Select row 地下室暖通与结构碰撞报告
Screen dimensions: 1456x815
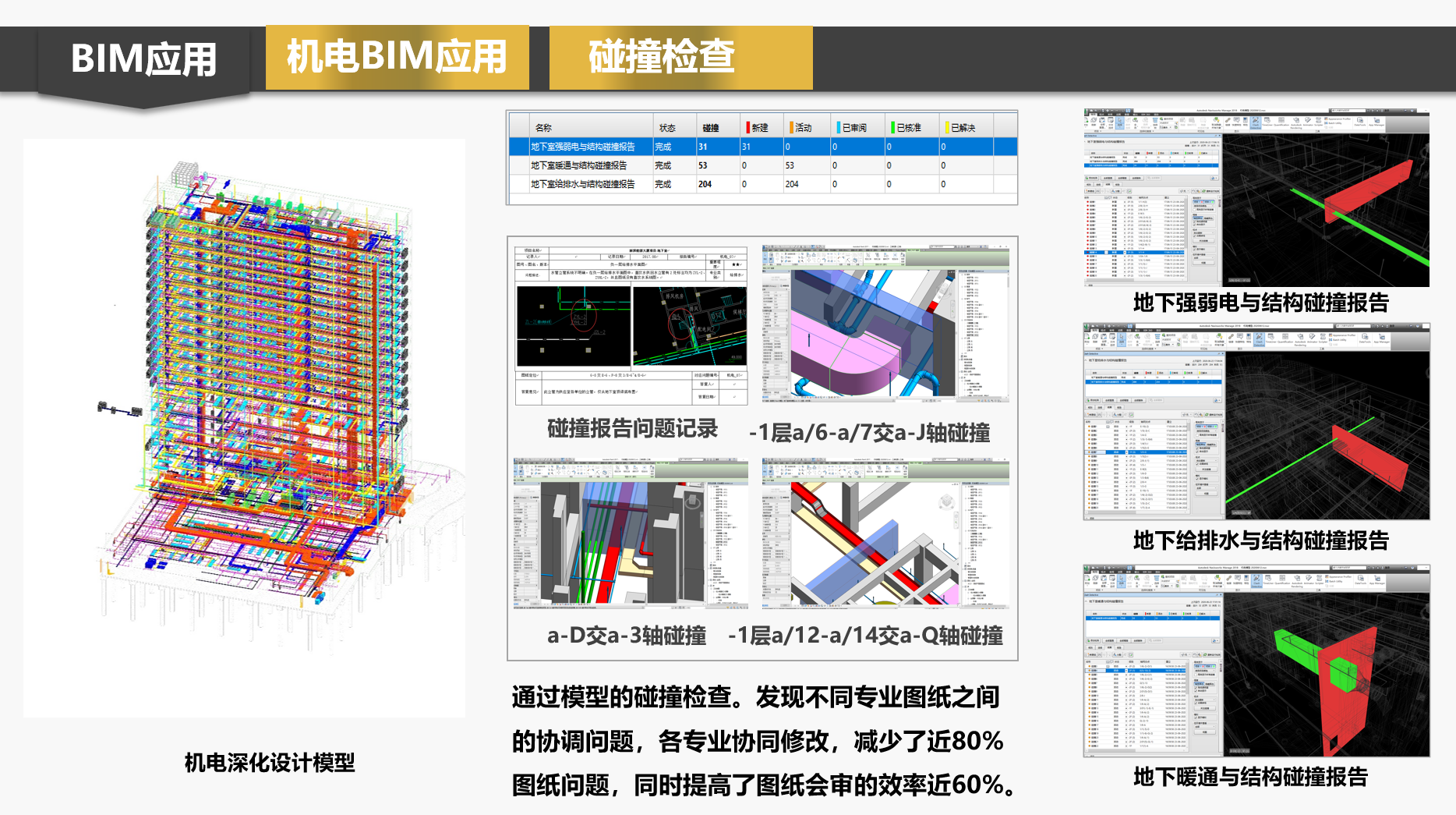763,165
